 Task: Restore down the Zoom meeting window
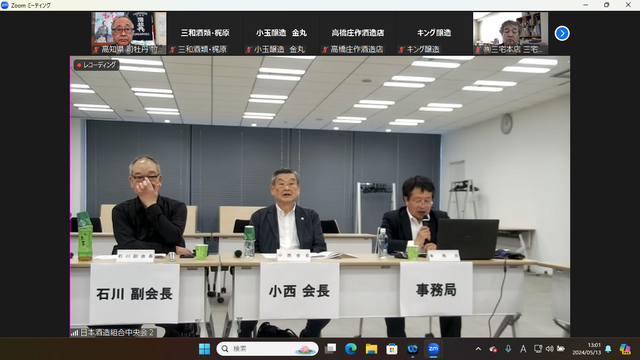click(607, 5)
